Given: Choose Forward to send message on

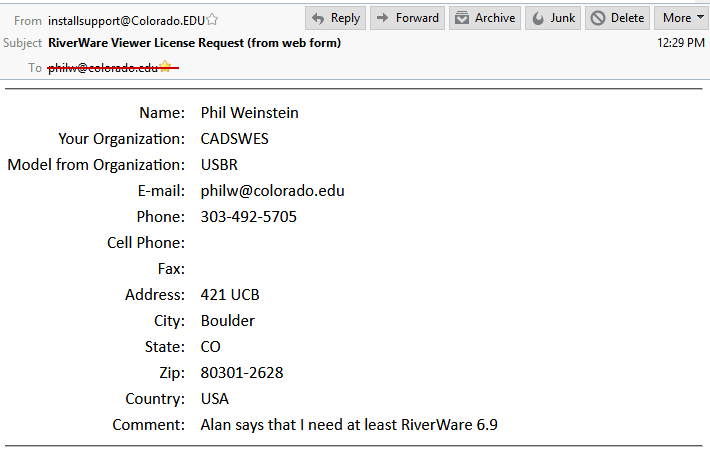Looking at the screenshot, I should pos(407,18).
